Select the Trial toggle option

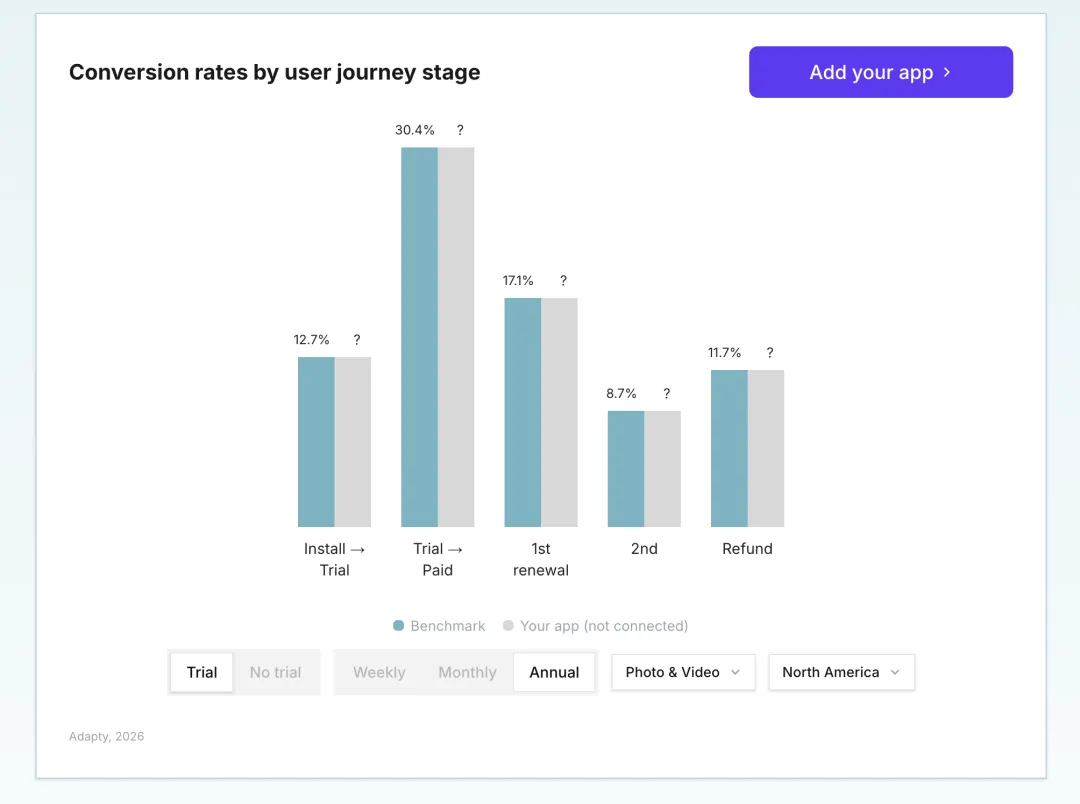pyautogui.click(x=202, y=672)
